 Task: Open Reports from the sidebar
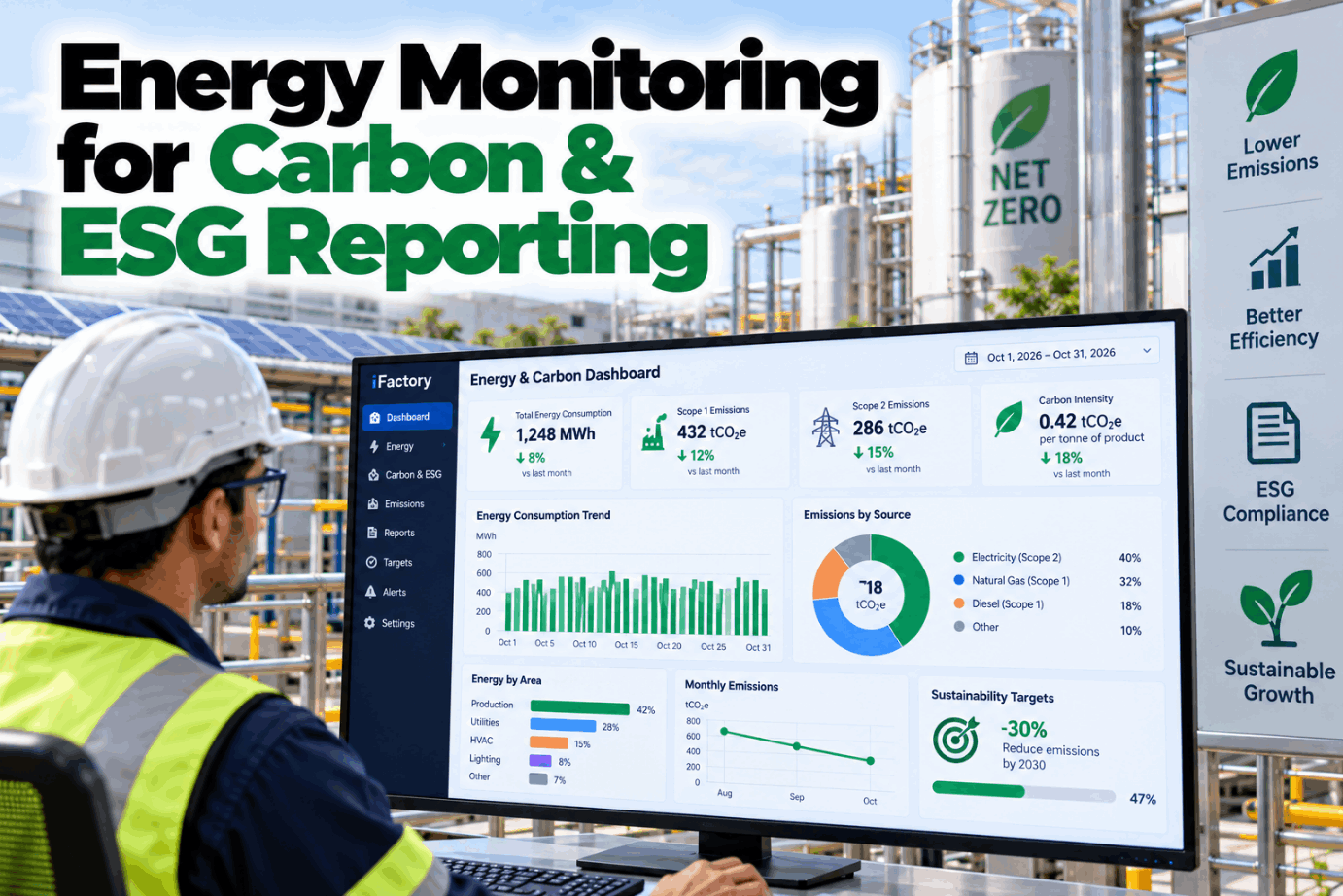tap(398, 534)
